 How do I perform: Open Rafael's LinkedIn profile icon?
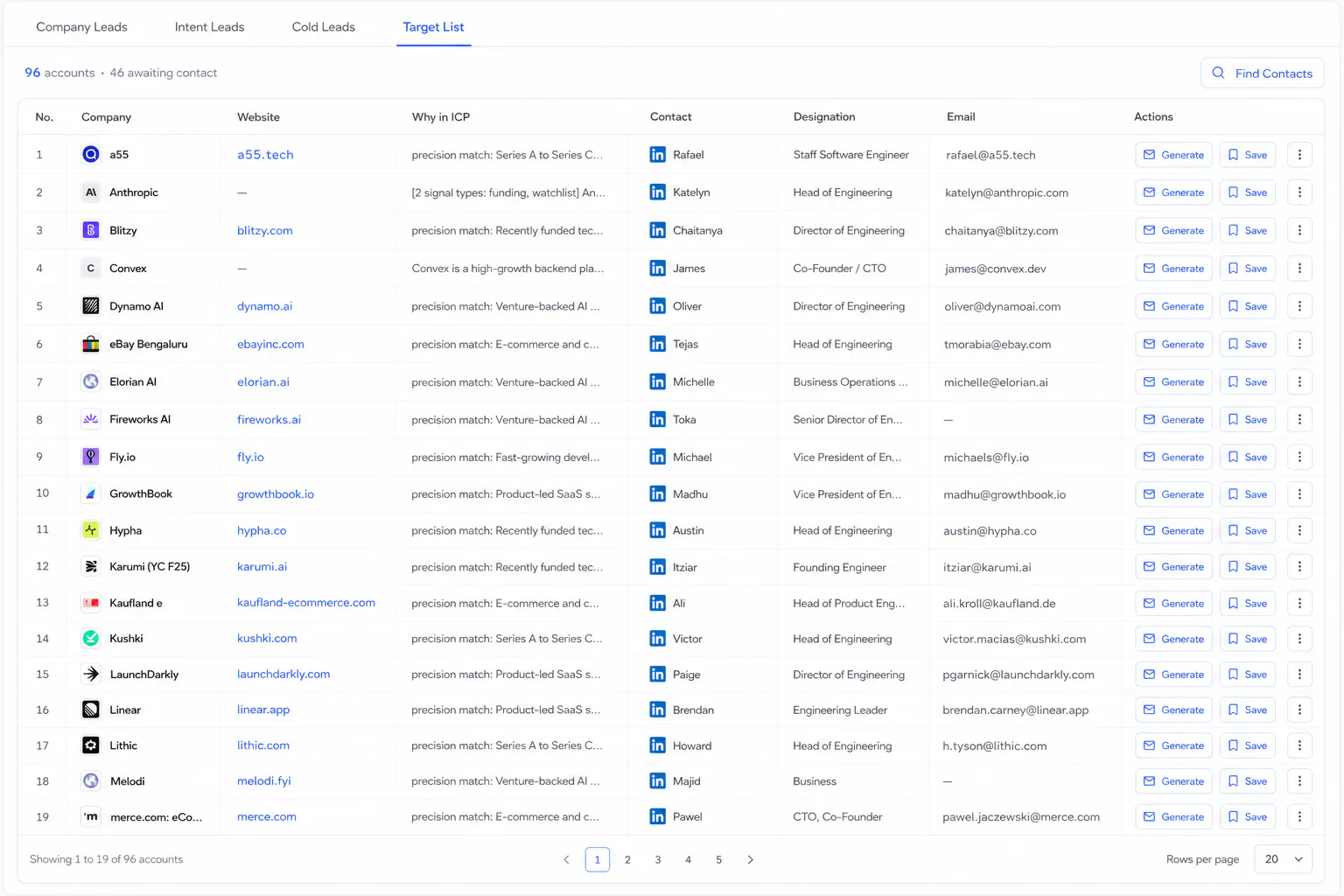(657, 155)
